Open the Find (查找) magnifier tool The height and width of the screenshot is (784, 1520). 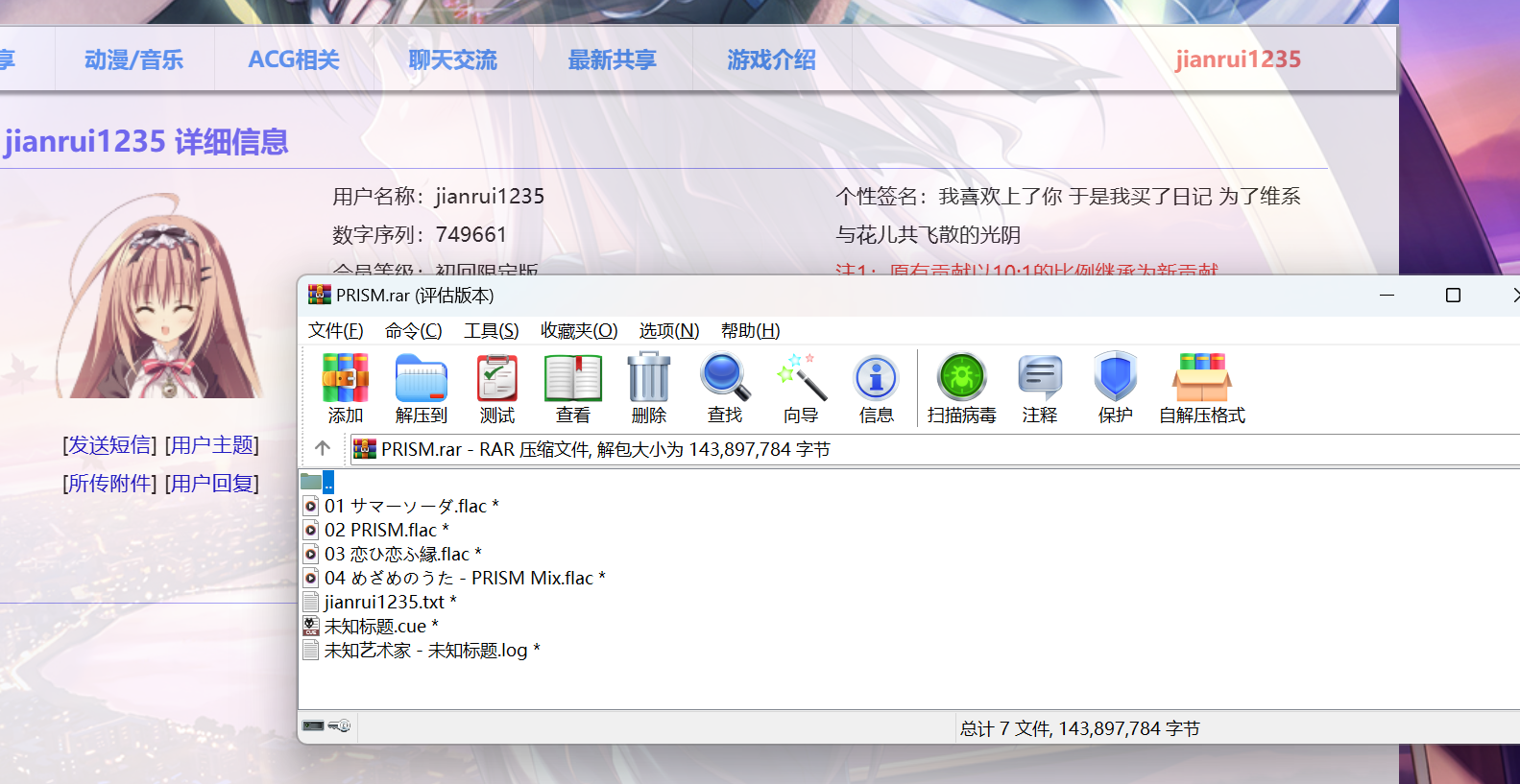pyautogui.click(x=725, y=389)
